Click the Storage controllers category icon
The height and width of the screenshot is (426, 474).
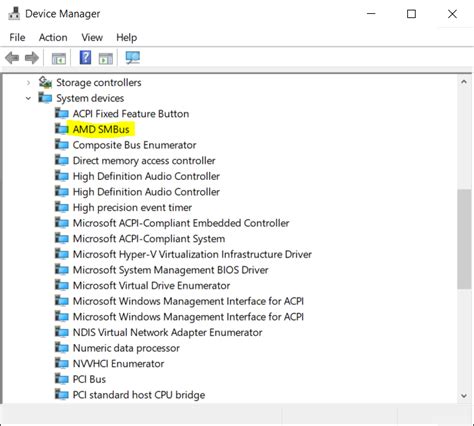click(45, 82)
